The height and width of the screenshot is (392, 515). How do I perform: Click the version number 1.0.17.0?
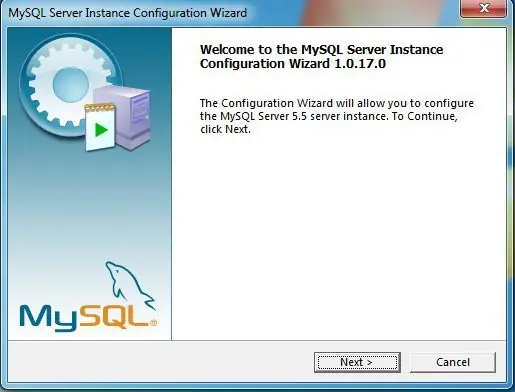(360, 63)
